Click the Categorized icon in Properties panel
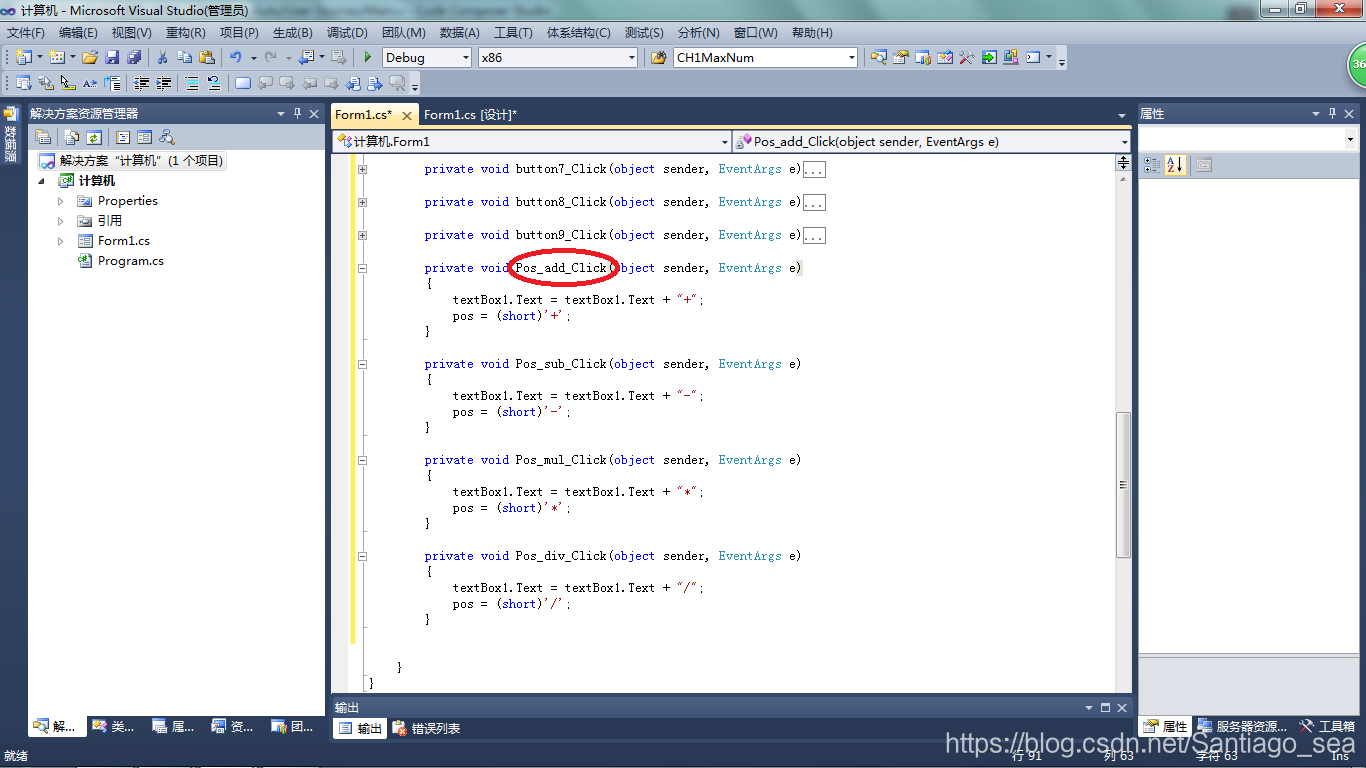Screen dimensions: 1366x768 tap(1151, 165)
